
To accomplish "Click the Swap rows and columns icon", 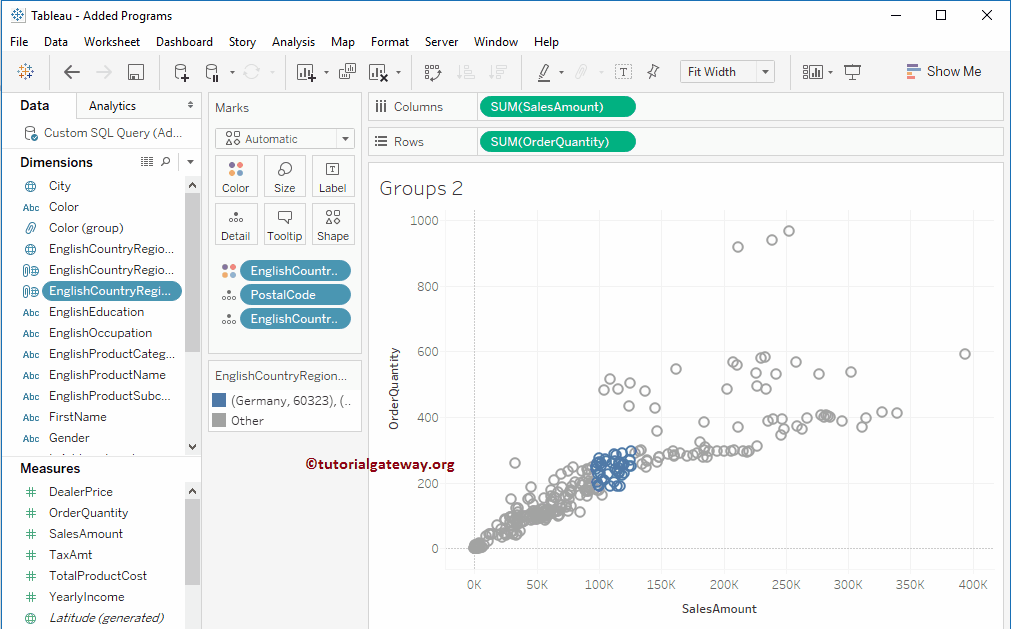I will point(432,72).
